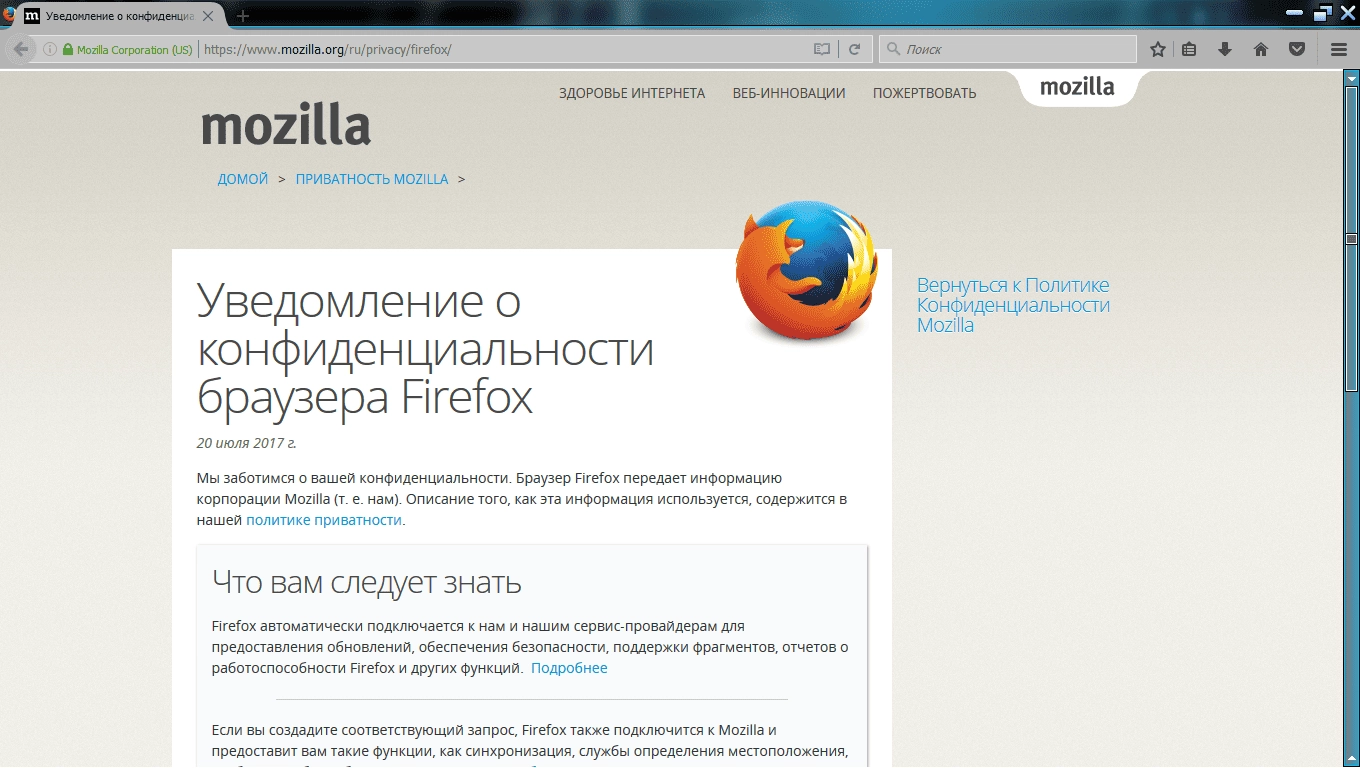Screen dimensions: 1360x768
Task: Click the green padlock security icon
Action: pos(68,49)
